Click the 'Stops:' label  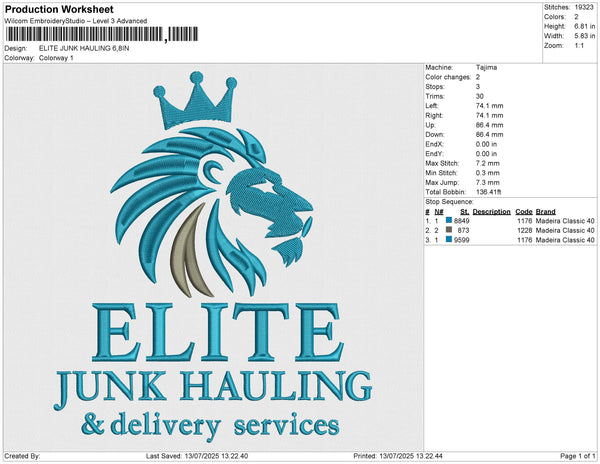[x=435, y=87]
